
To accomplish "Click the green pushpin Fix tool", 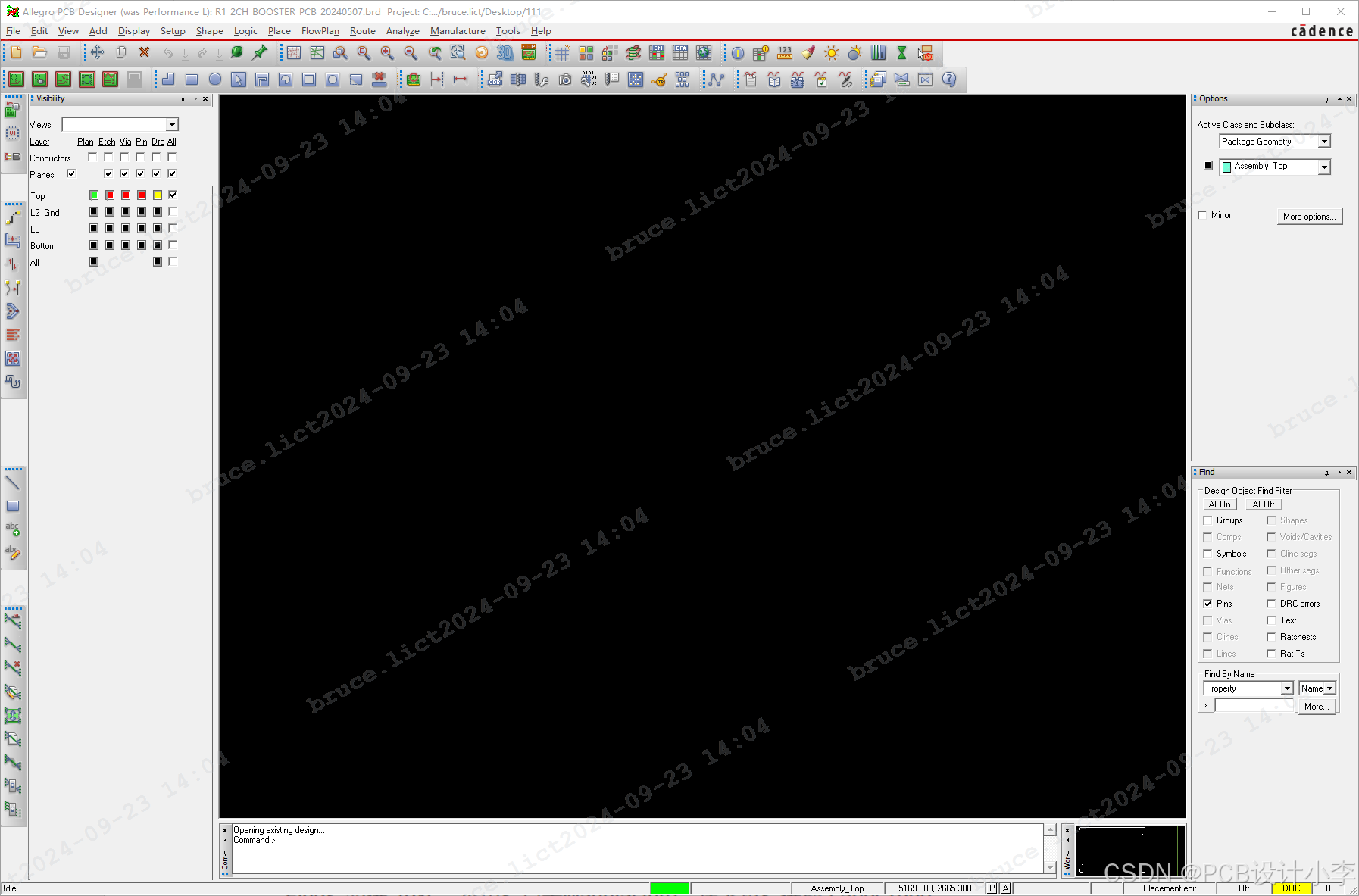I will [260, 52].
